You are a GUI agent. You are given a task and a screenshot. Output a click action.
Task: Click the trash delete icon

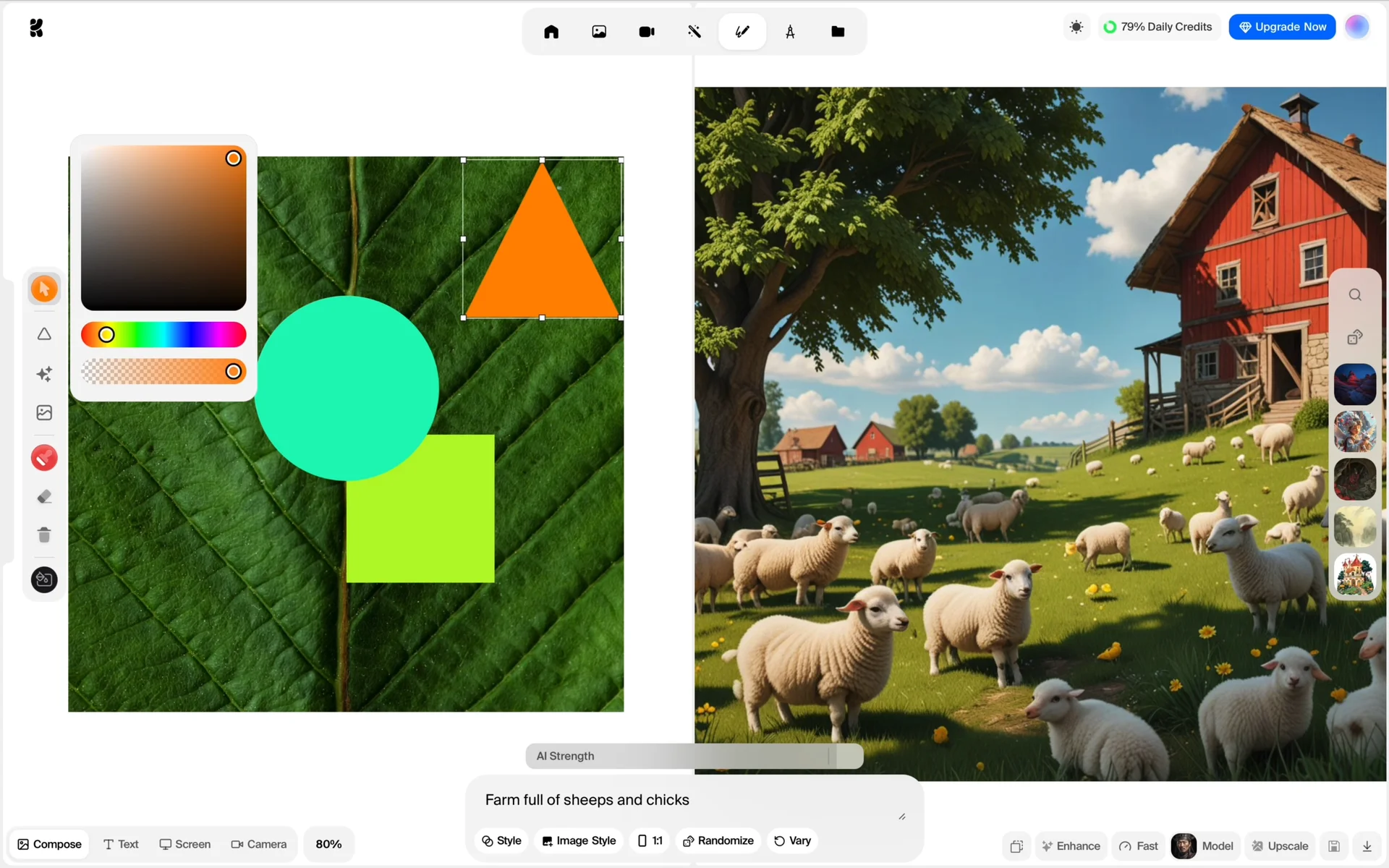click(44, 535)
